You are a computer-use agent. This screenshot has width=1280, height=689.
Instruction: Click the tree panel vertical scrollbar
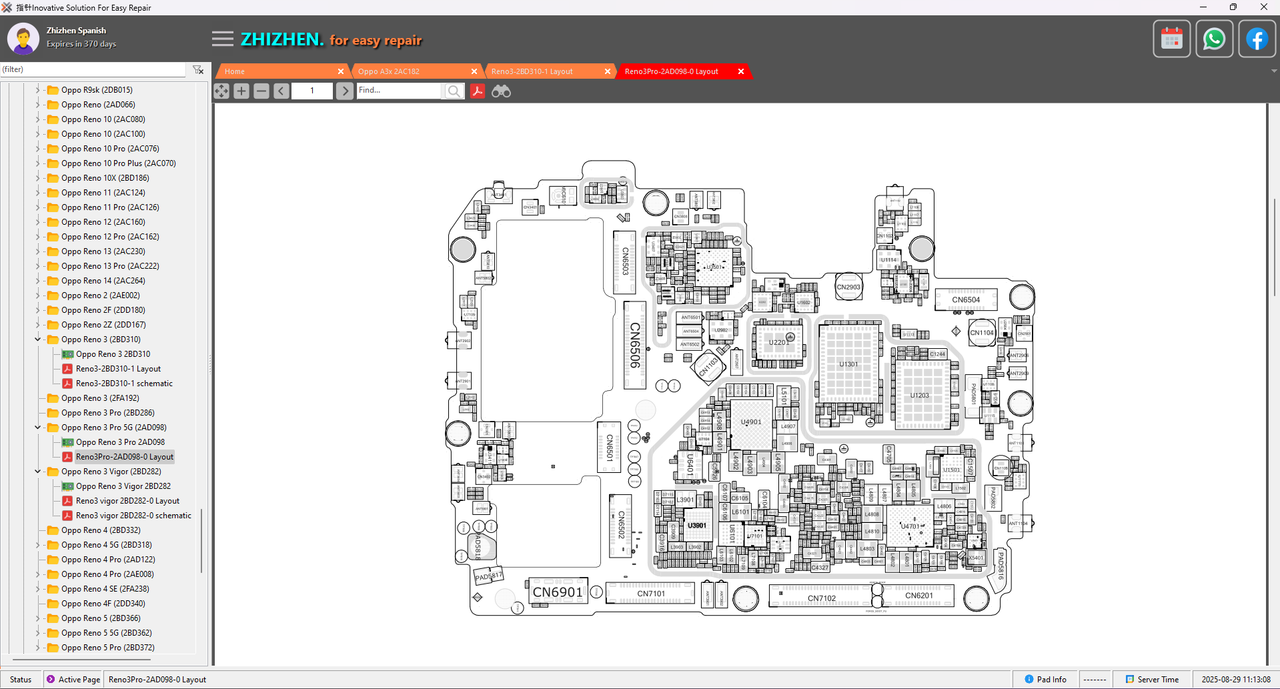[x=203, y=541]
